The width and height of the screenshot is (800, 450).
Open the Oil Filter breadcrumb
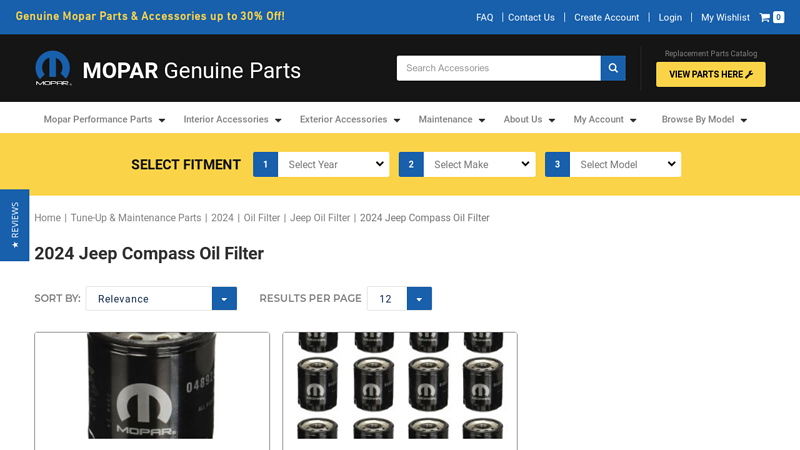click(x=262, y=218)
